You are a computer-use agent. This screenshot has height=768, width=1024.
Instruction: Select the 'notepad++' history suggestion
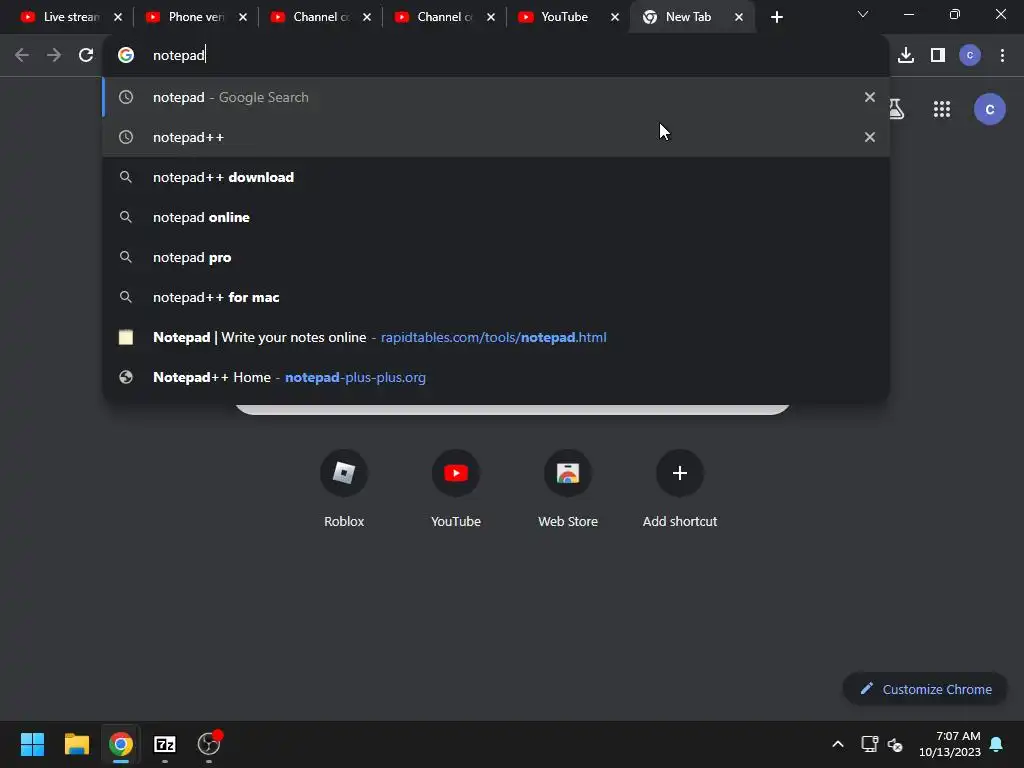click(x=496, y=137)
